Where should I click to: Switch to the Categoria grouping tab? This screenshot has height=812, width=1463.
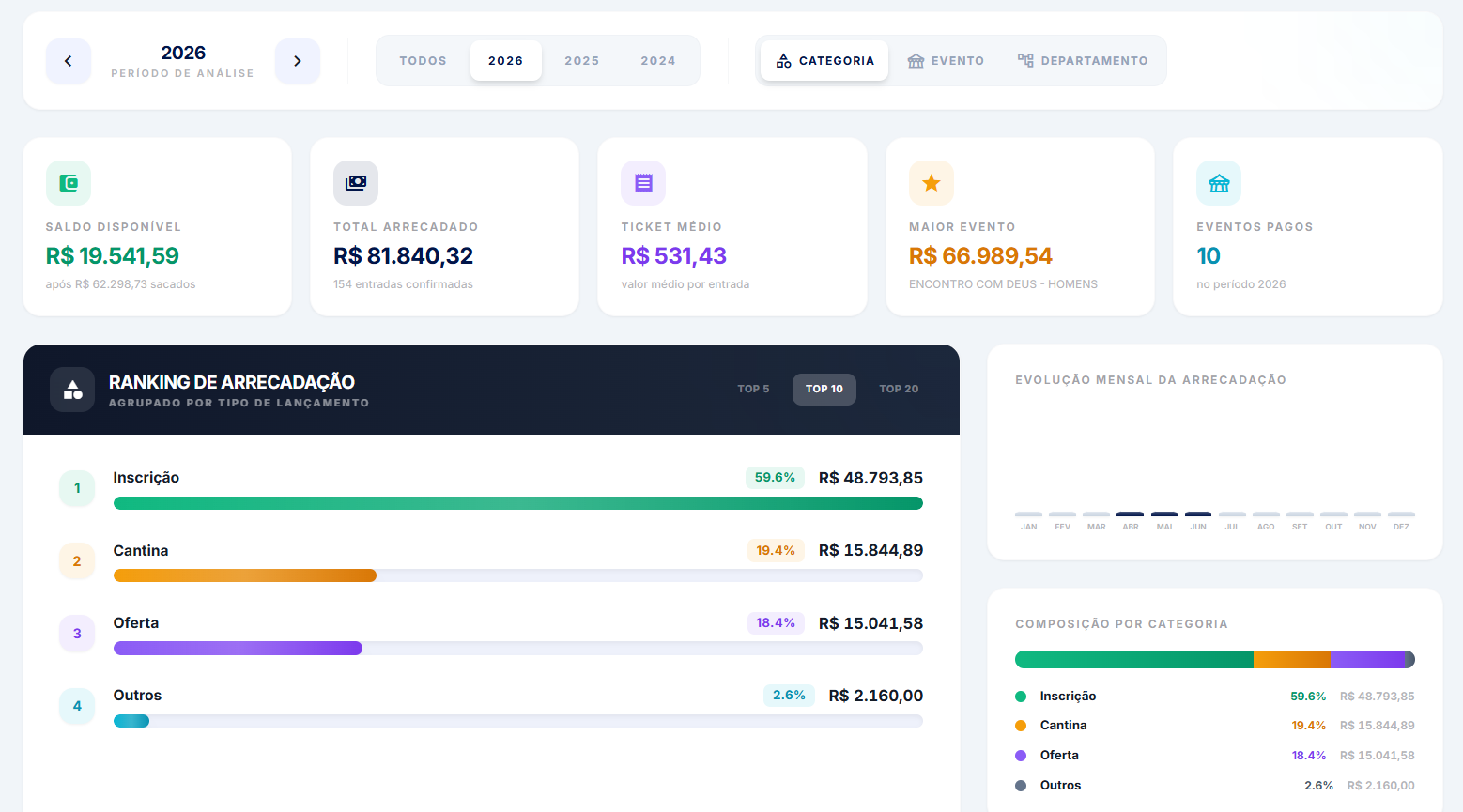[x=824, y=61]
